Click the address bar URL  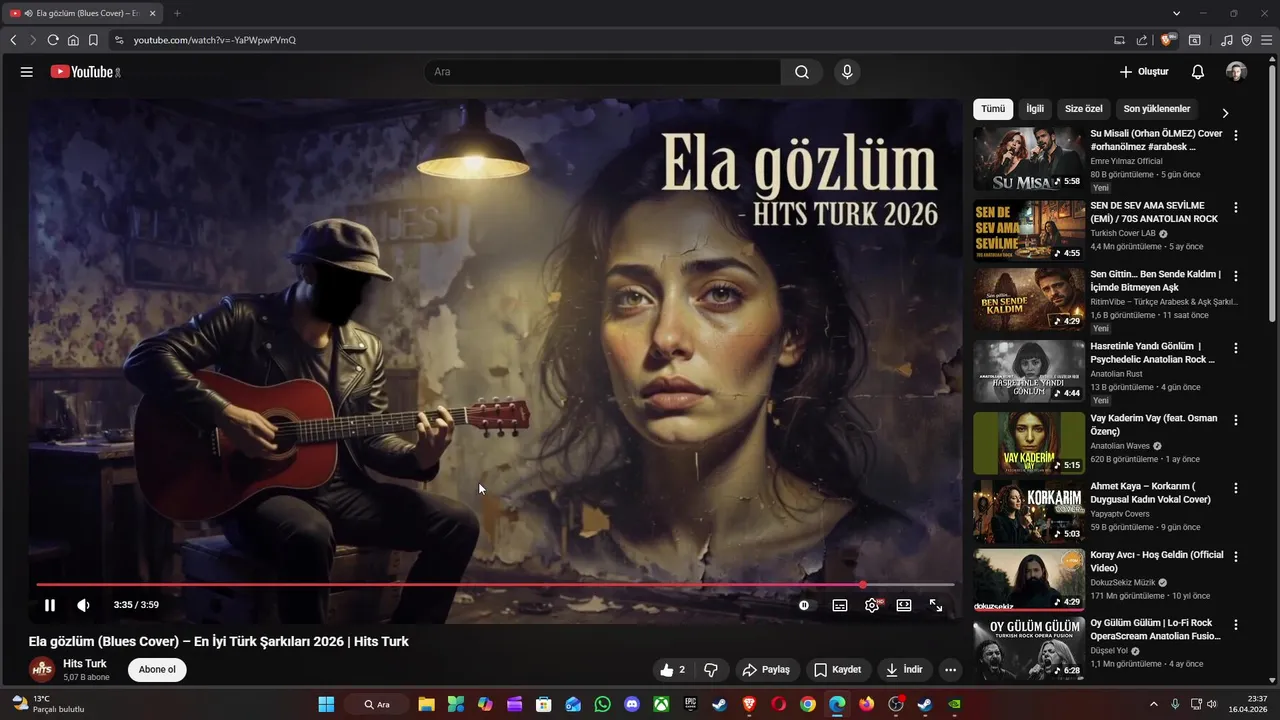(x=214, y=40)
